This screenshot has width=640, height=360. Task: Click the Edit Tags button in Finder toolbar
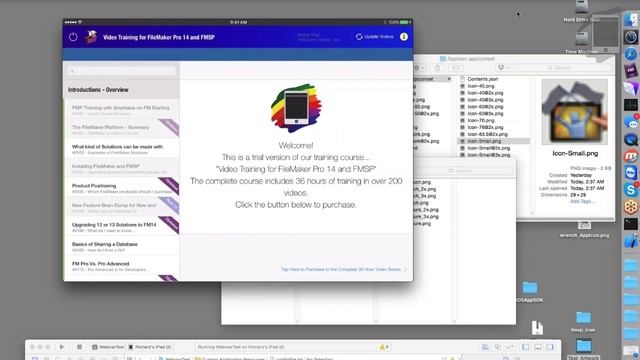456,67
